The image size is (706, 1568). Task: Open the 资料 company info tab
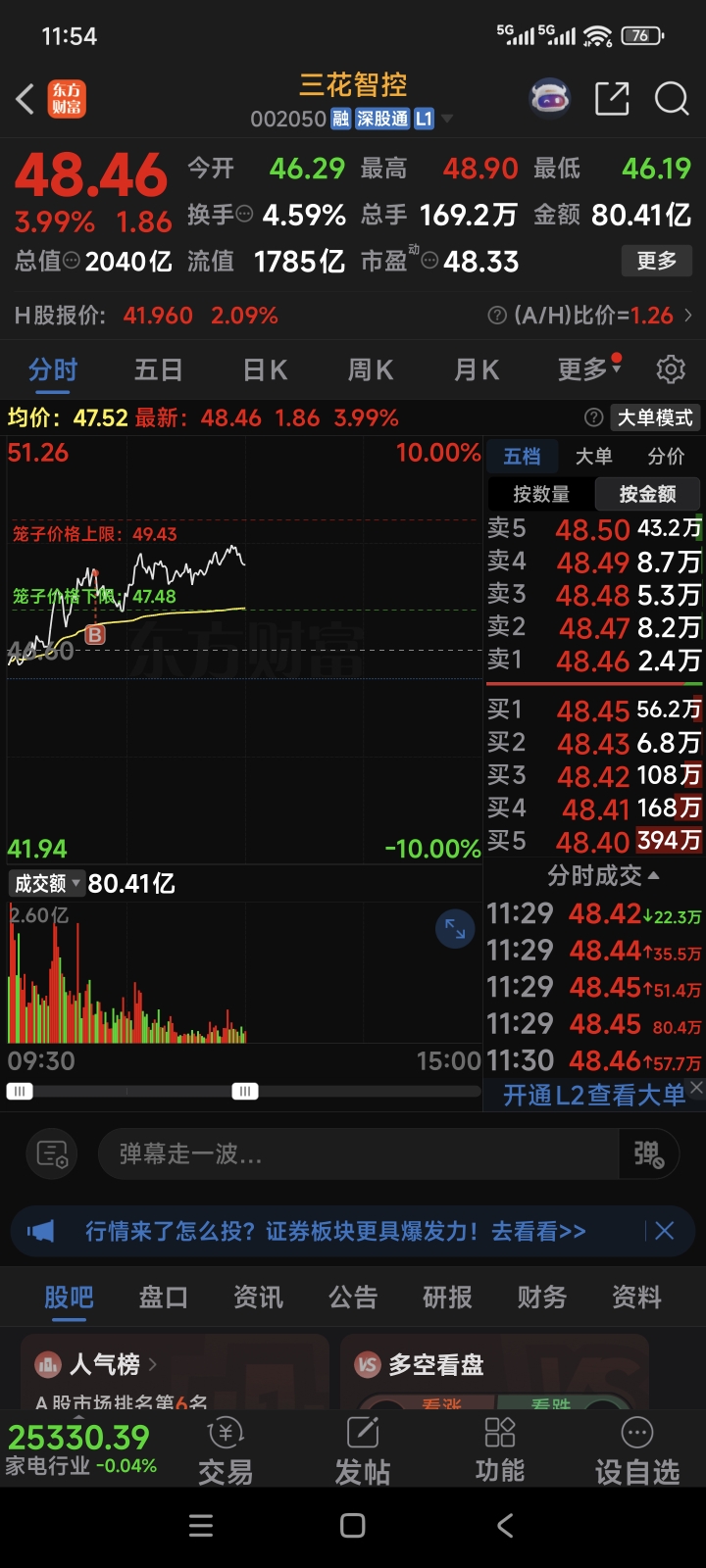click(x=636, y=1297)
